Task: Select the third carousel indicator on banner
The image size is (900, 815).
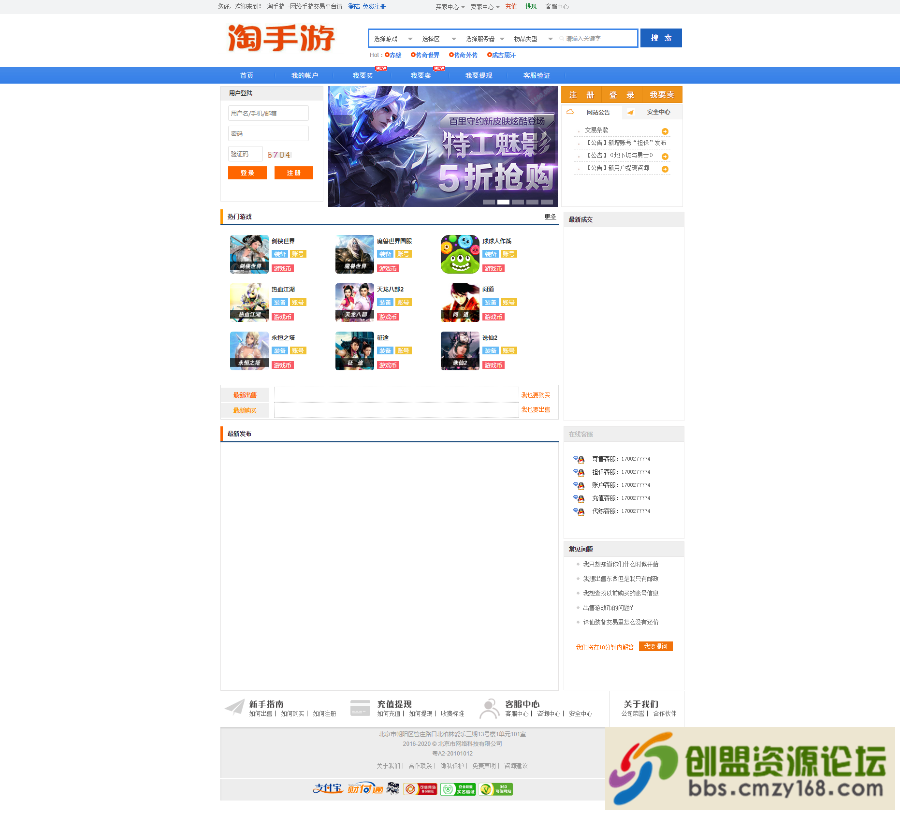Action: pos(518,202)
